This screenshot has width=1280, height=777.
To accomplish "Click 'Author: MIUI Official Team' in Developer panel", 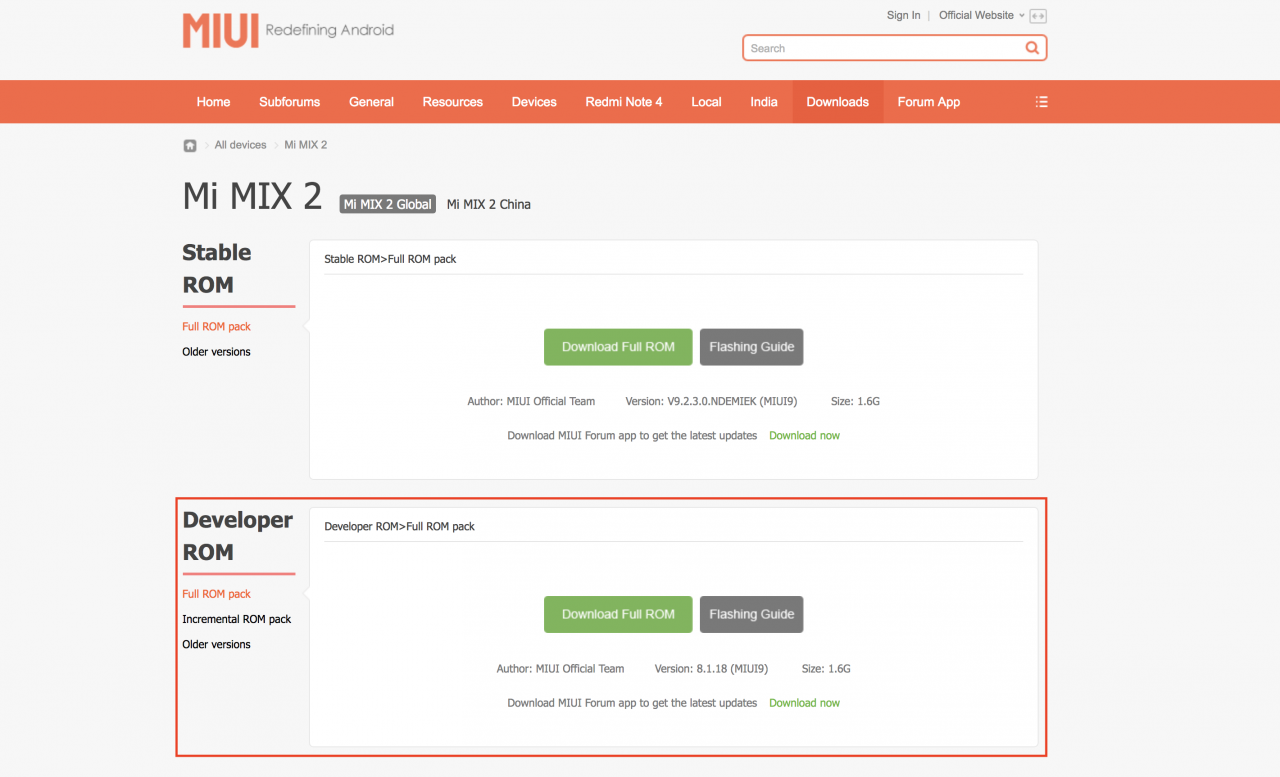I will click(x=560, y=669).
